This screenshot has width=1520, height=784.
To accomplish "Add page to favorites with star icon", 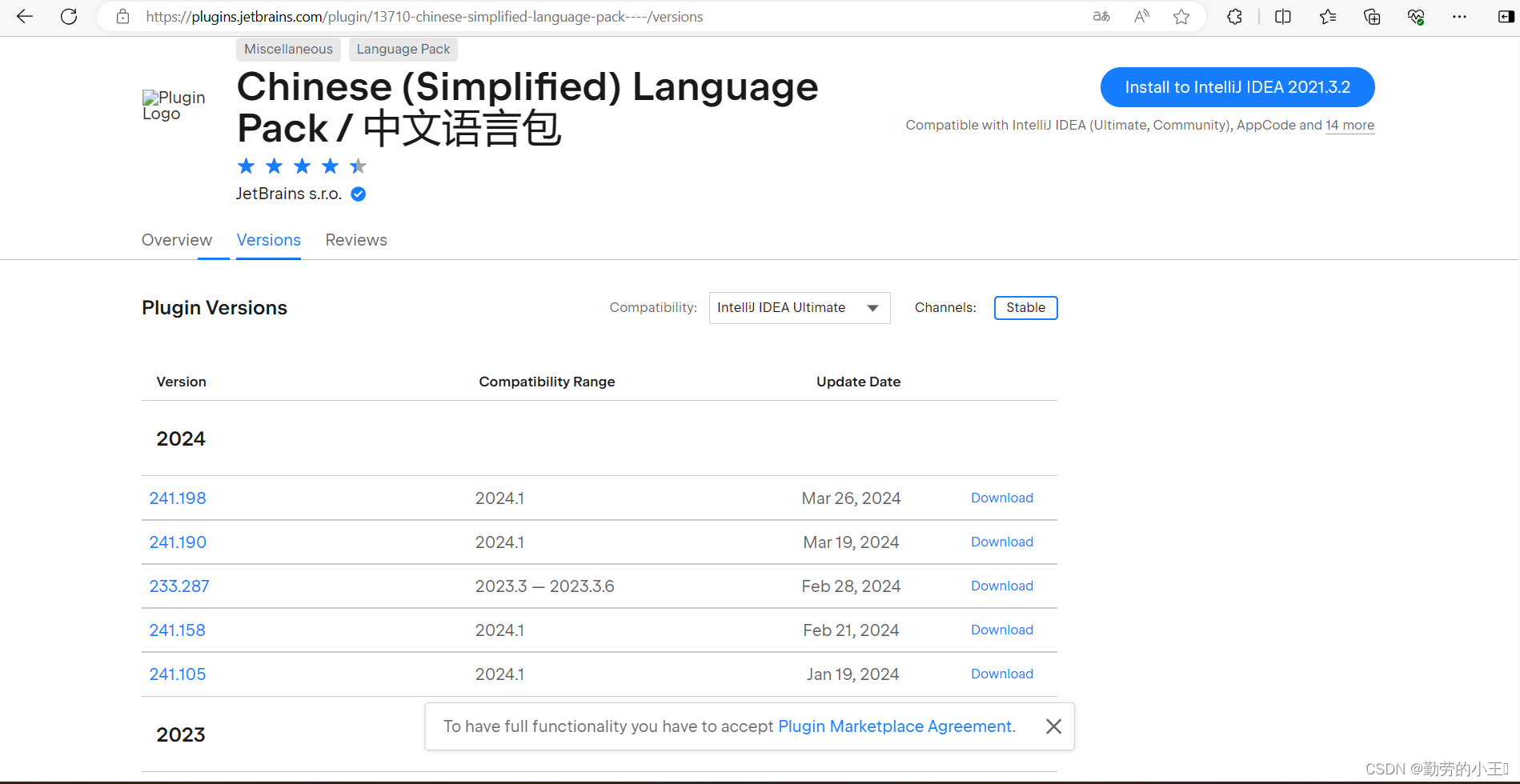I will click(x=1181, y=17).
